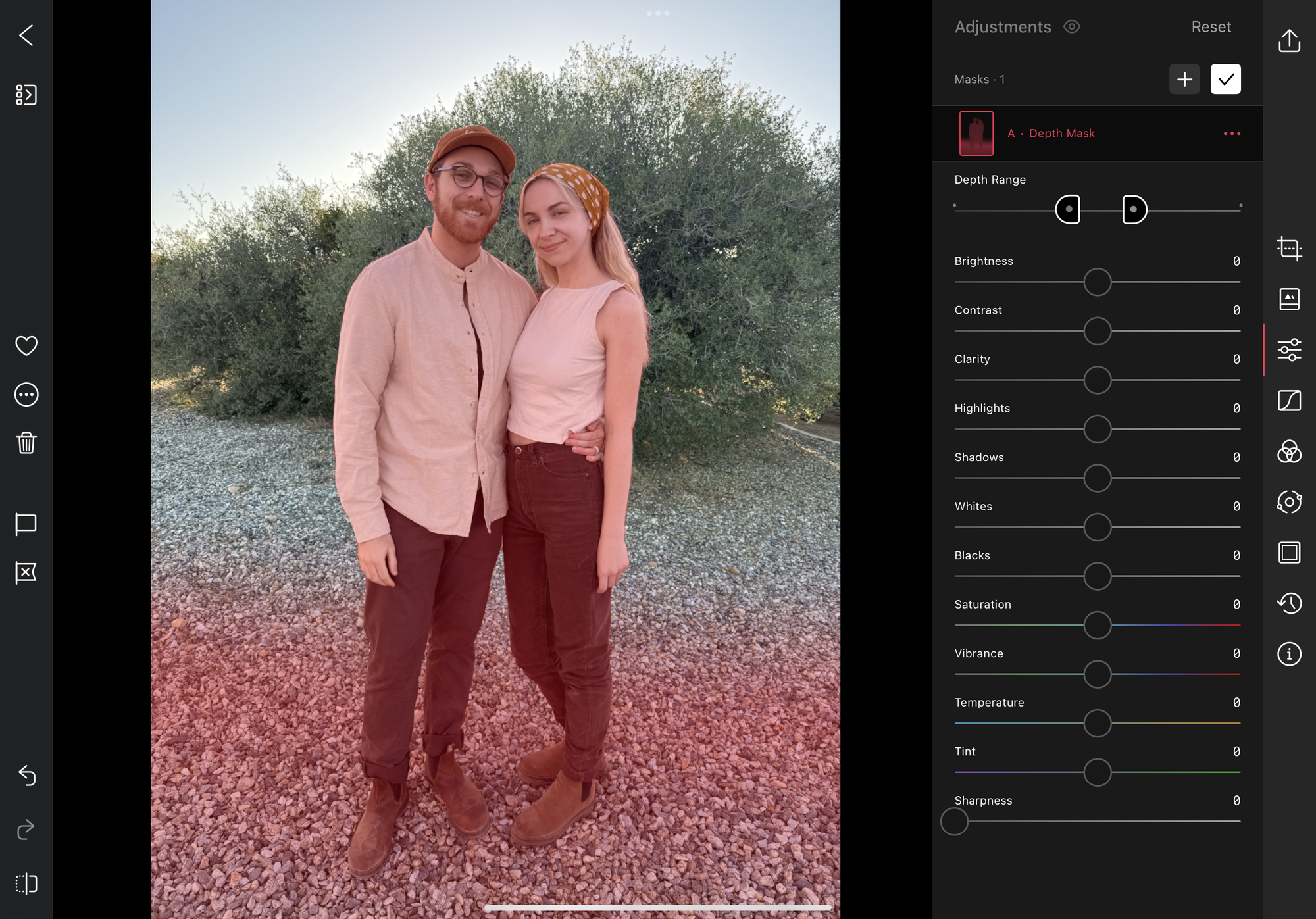The width and height of the screenshot is (1316, 919).
Task: Show photo info panel
Action: coord(1289,654)
